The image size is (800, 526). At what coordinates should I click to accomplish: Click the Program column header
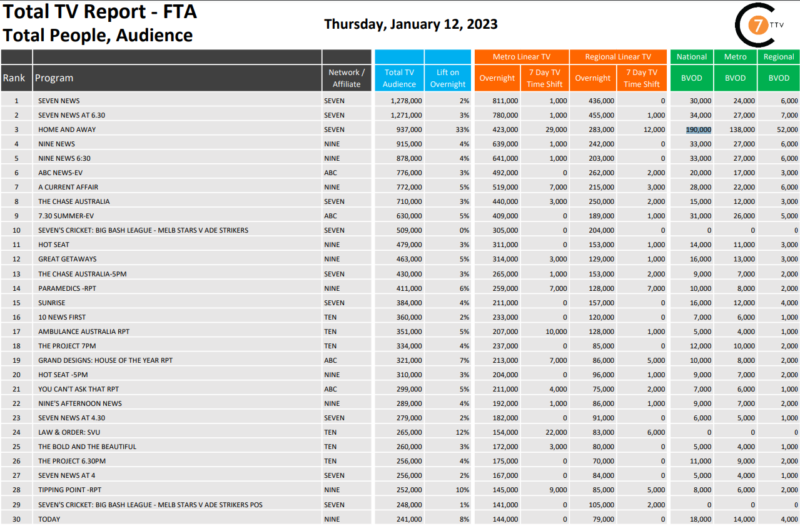point(48,77)
